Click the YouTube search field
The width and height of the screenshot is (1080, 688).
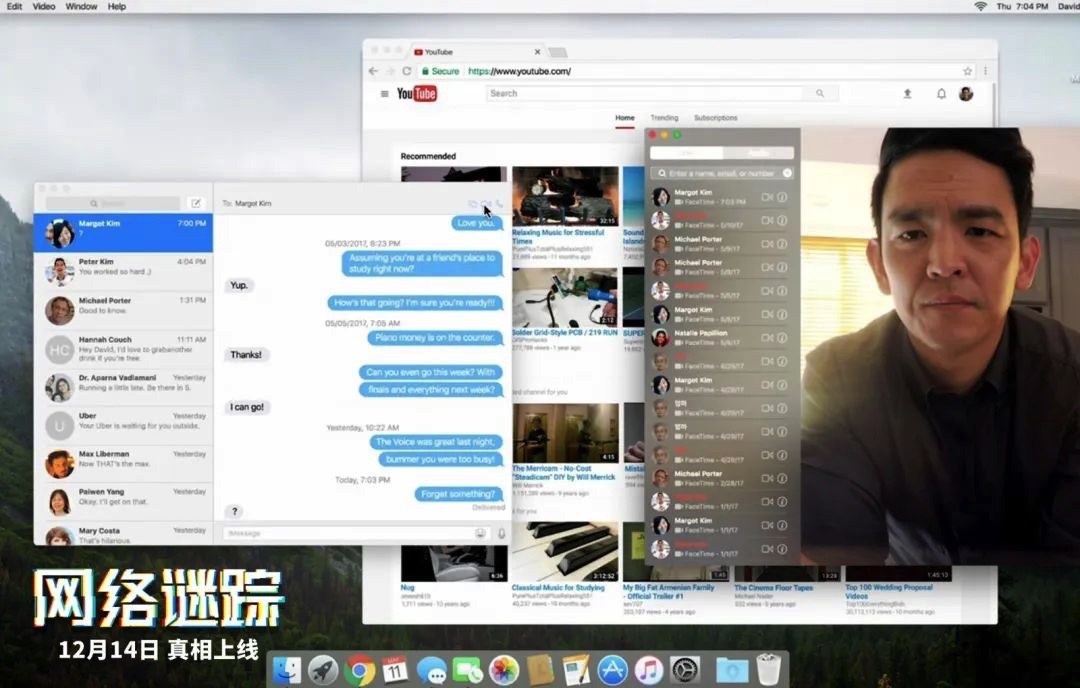645,93
